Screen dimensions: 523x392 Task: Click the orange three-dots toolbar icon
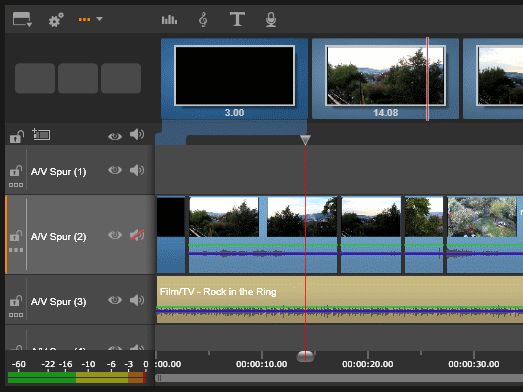(84, 19)
